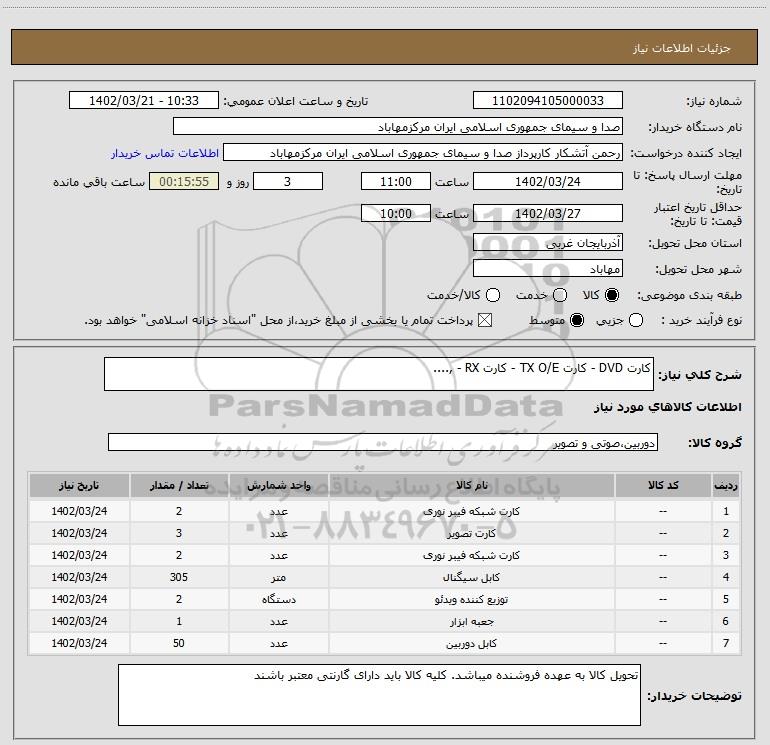Click the کد کالا column header
770x745 pixels.
point(663,486)
